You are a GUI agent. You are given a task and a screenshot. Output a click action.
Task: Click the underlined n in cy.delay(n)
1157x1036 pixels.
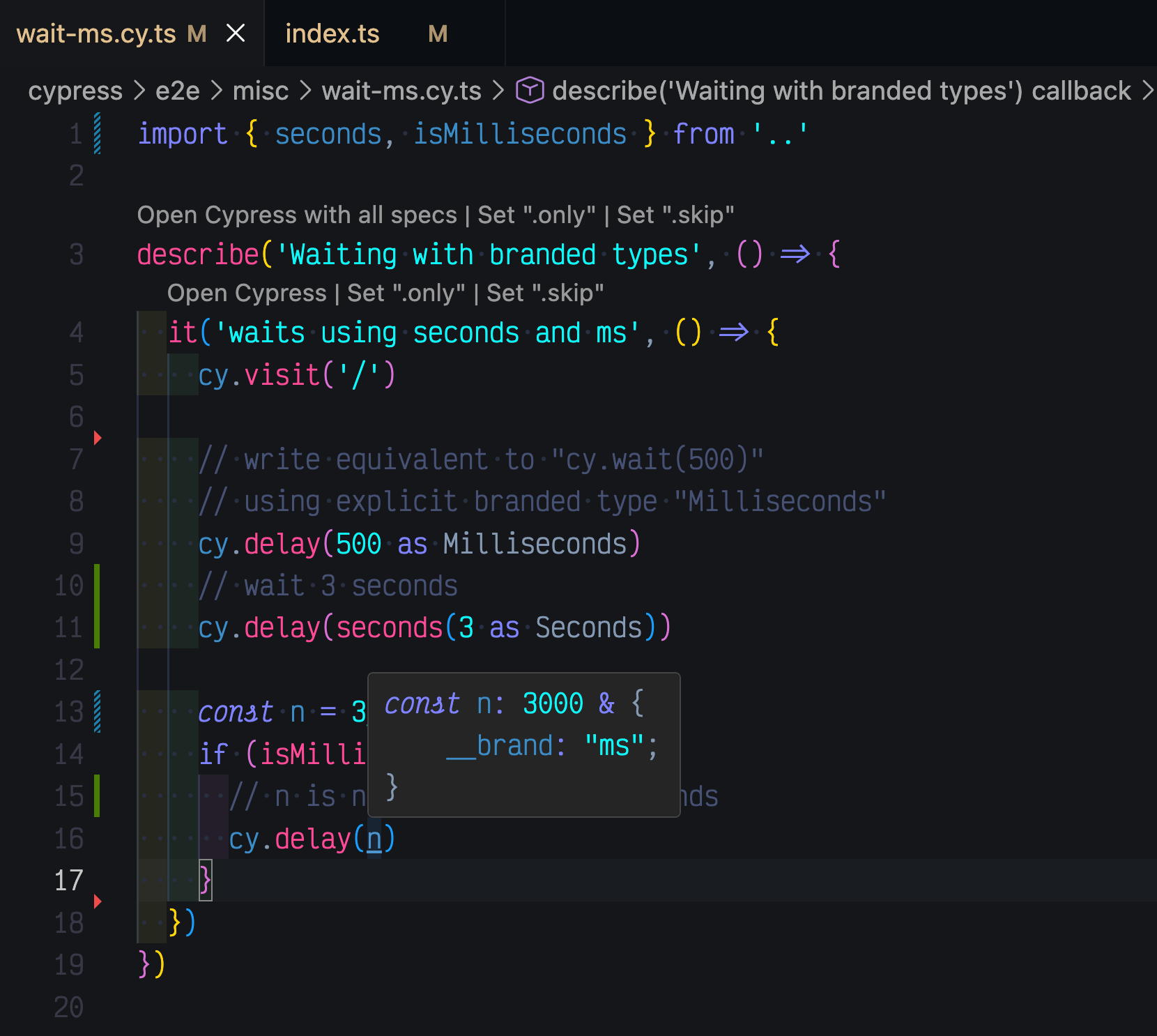(x=374, y=839)
